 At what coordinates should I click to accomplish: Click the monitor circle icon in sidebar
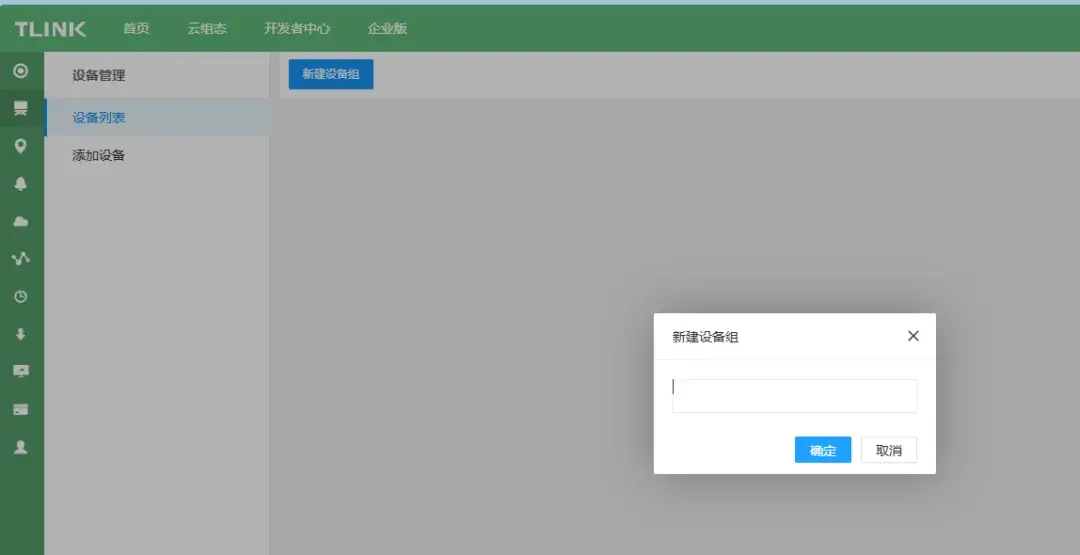coord(21,70)
